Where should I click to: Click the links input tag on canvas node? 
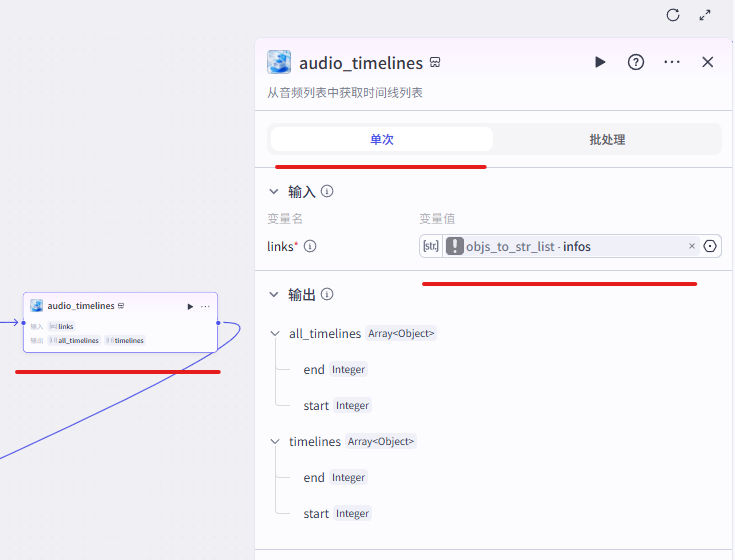(61, 326)
